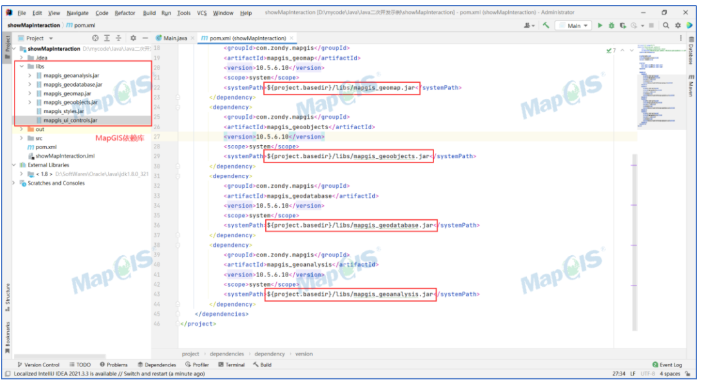Open the Refactor menu
The height and width of the screenshot is (381, 701).
pos(125,13)
